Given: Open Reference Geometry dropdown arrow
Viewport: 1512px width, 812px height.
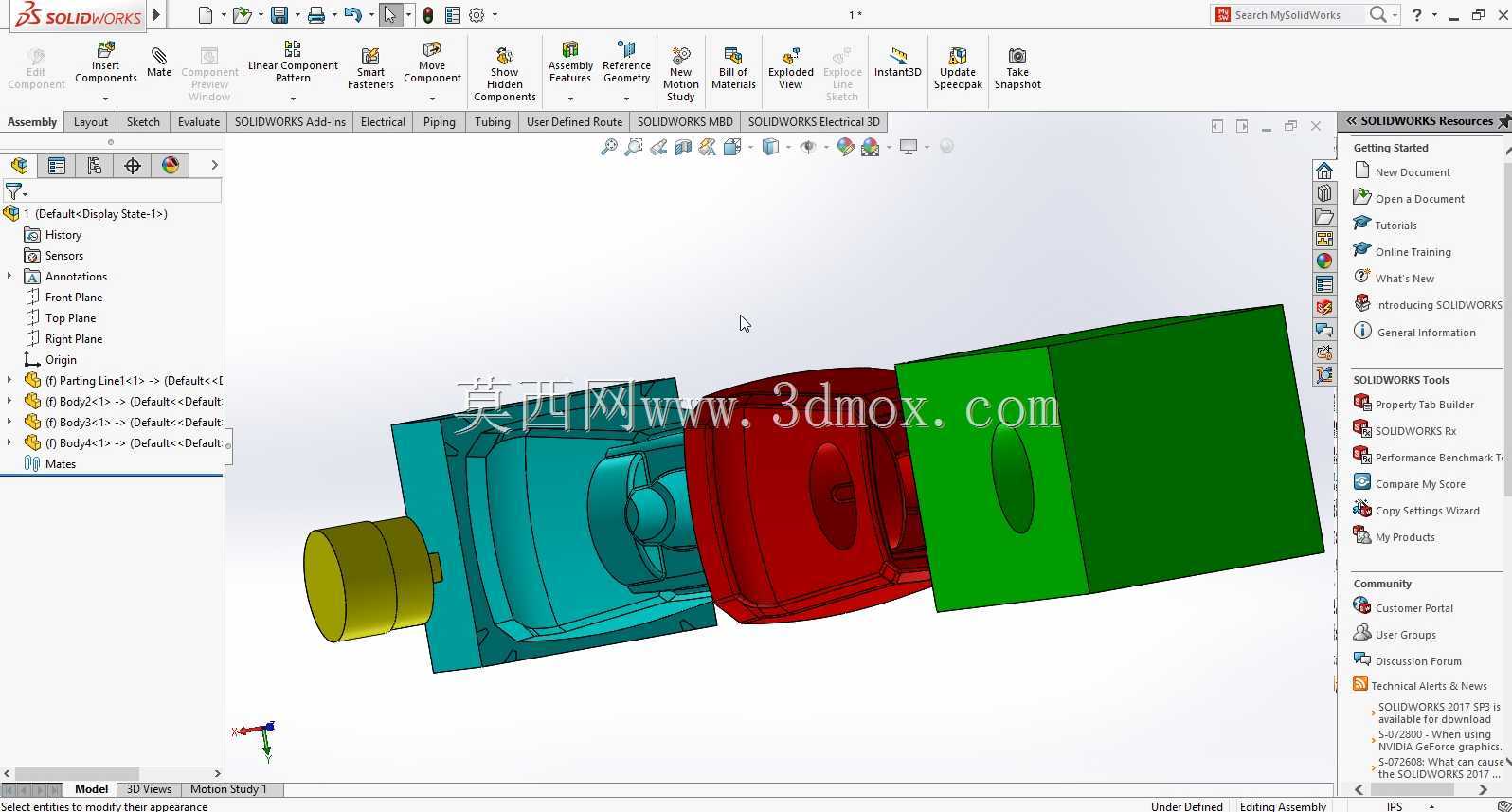Looking at the screenshot, I should (626, 99).
